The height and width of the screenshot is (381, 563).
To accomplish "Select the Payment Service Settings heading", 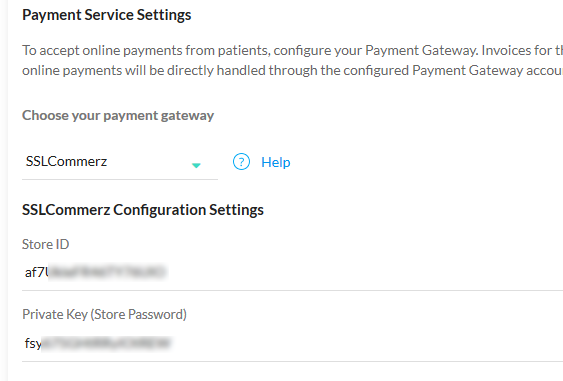I will click(x=107, y=15).
